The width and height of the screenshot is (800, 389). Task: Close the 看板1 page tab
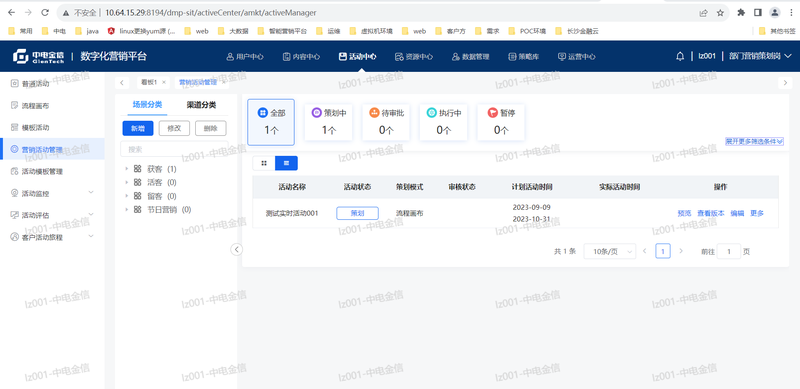164,82
